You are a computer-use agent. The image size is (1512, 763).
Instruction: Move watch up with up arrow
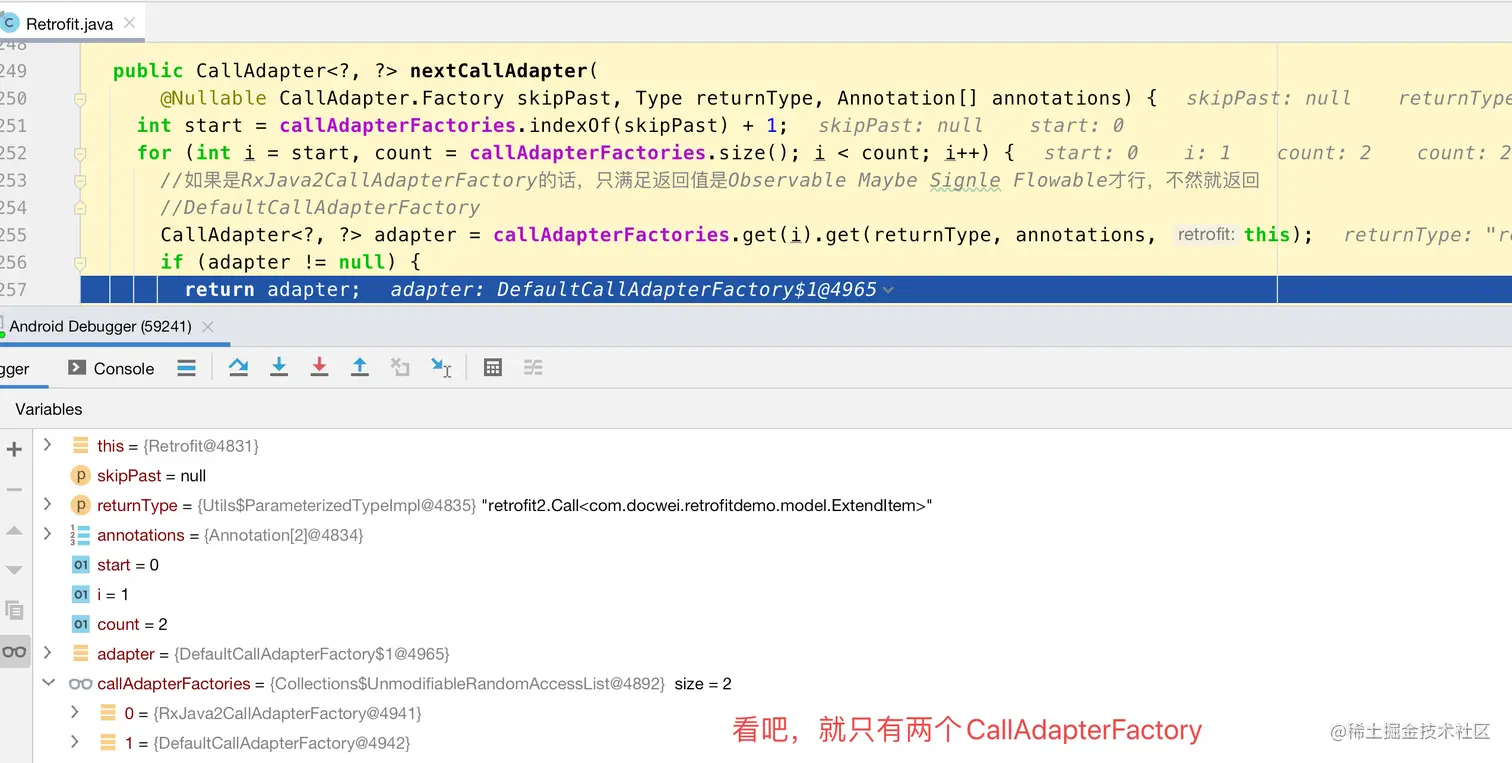[x=14, y=530]
